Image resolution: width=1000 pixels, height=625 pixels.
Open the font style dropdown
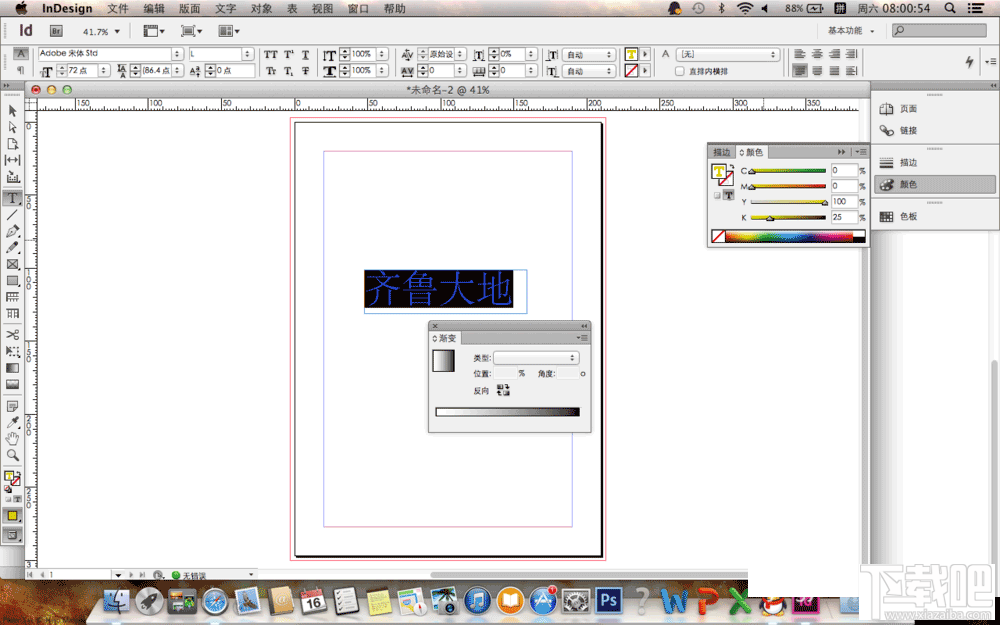[247, 54]
